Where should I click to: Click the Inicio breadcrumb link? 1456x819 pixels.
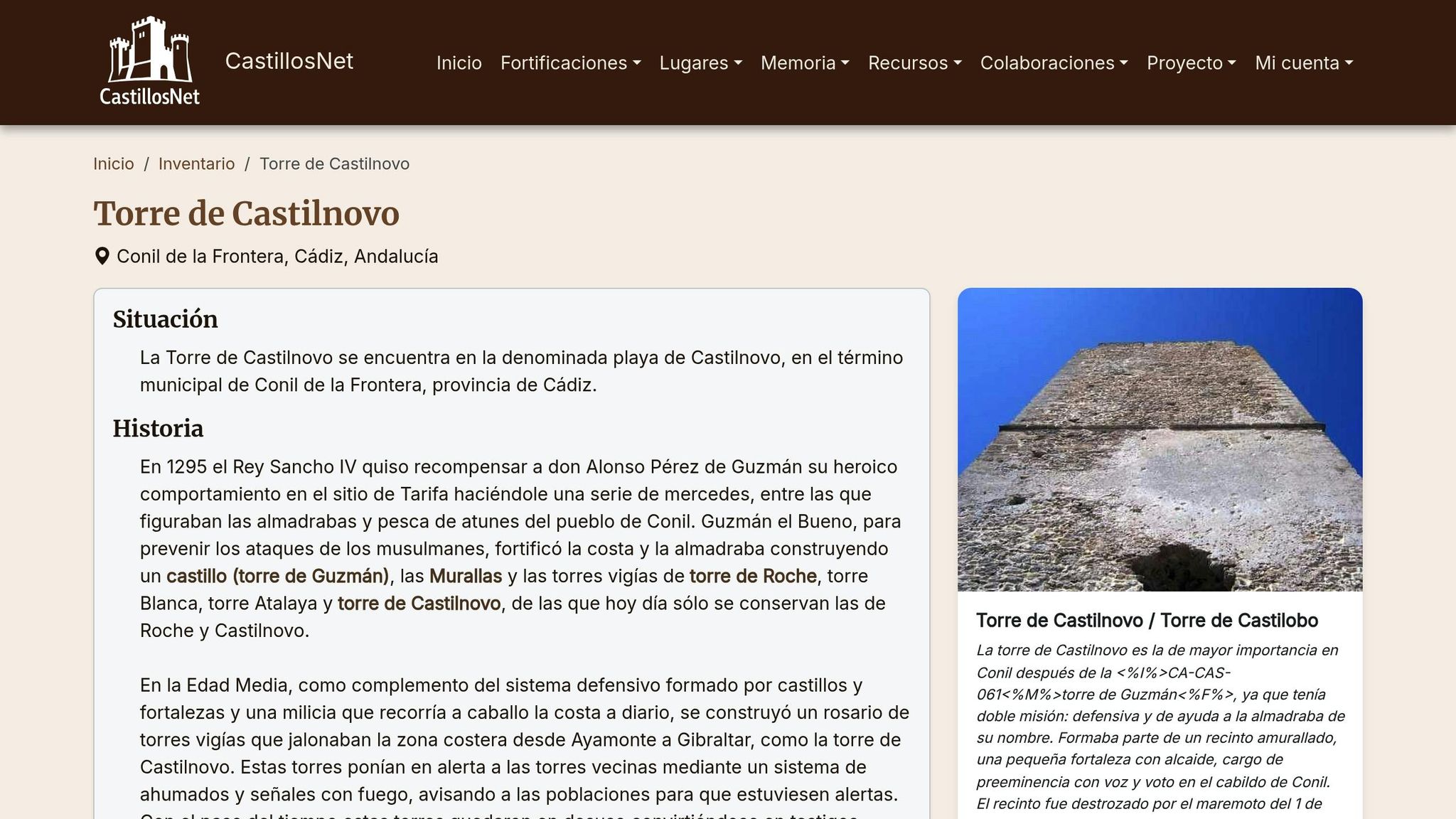tap(114, 164)
